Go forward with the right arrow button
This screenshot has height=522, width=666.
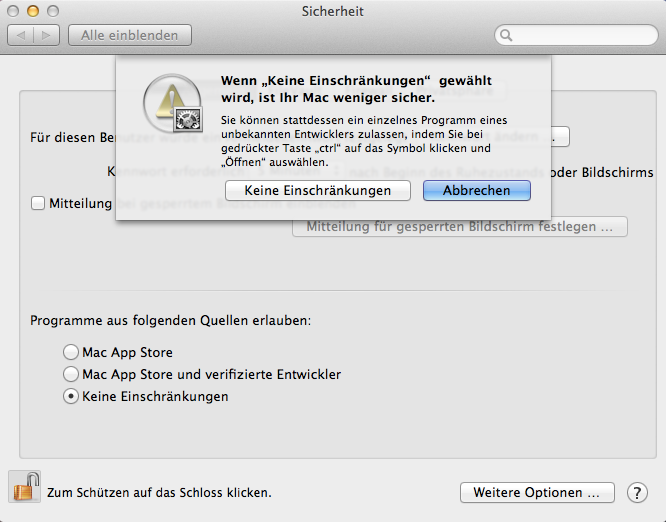pyautogui.click(x=46, y=35)
